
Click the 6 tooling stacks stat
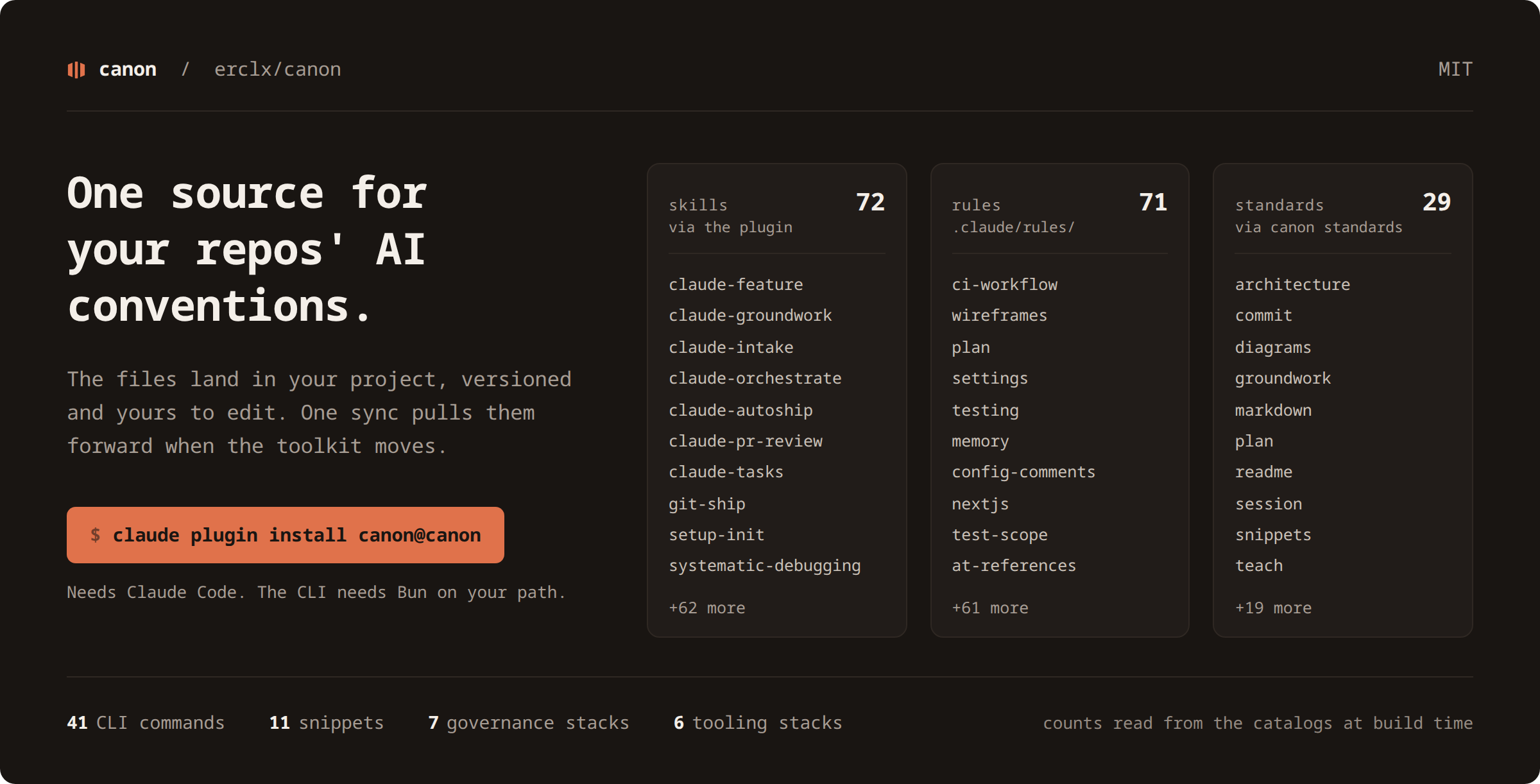(x=758, y=723)
